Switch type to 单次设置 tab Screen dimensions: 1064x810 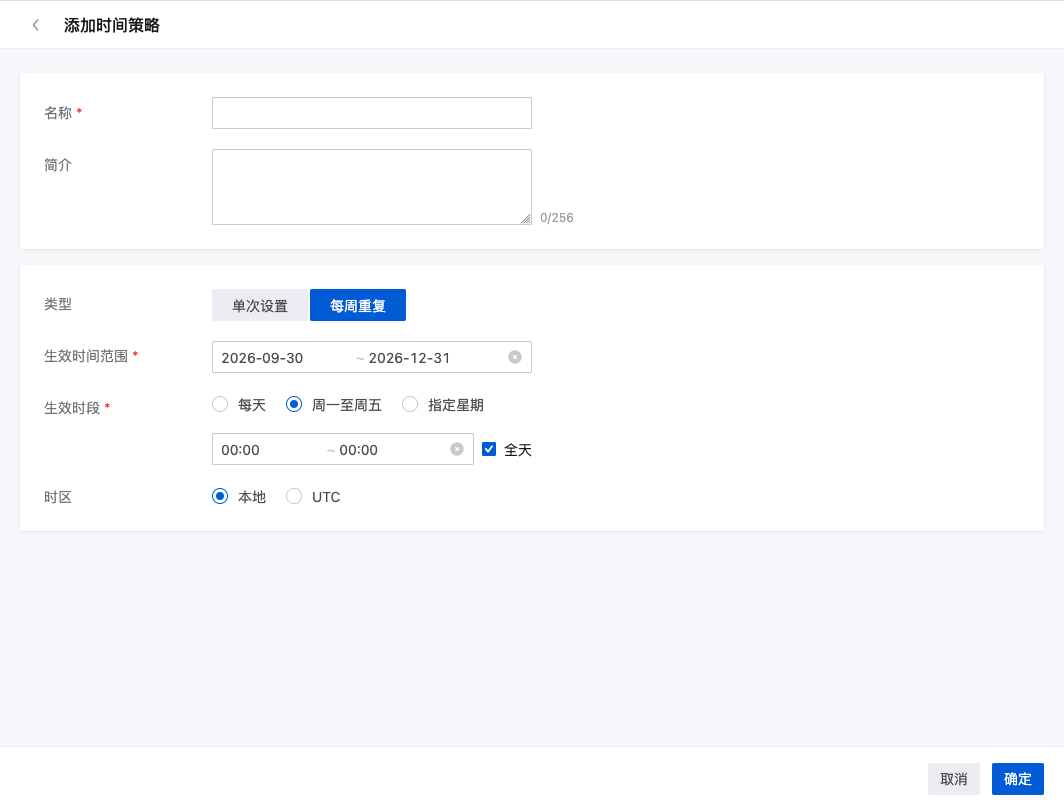pyautogui.click(x=260, y=305)
